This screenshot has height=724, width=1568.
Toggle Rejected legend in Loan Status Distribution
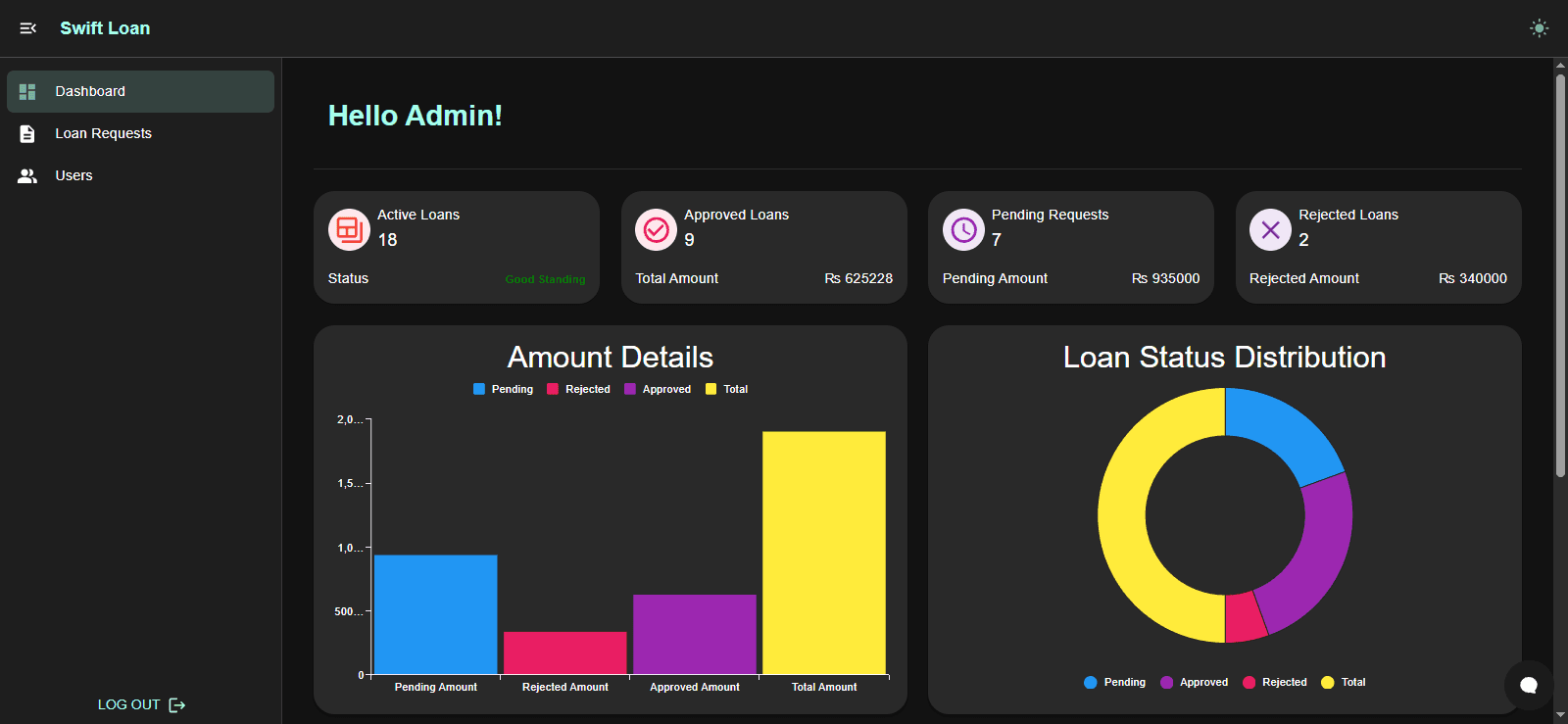click(1274, 682)
